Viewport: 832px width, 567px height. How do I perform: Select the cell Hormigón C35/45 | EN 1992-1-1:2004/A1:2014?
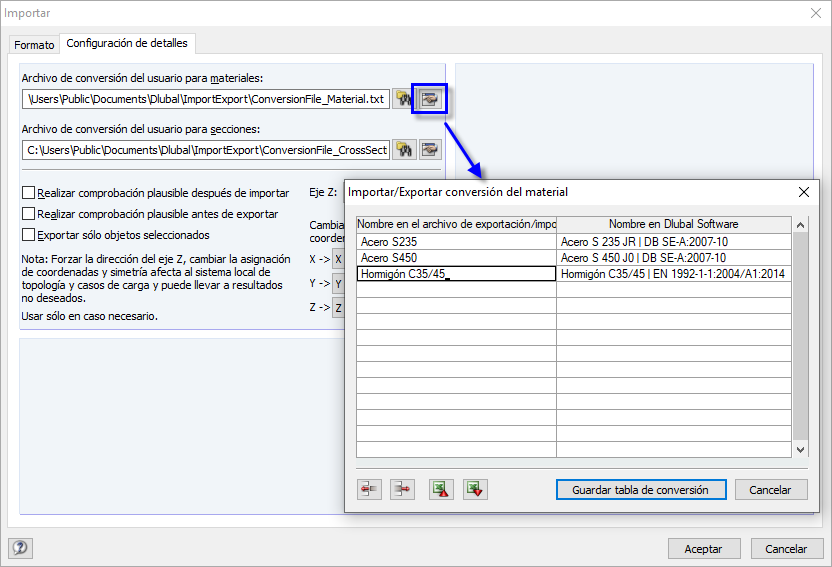pyautogui.click(x=673, y=274)
